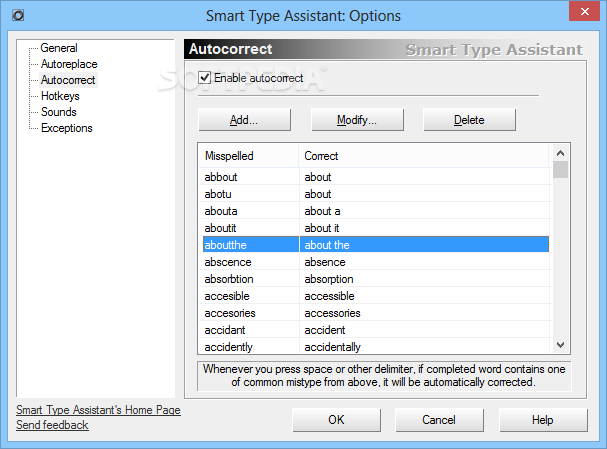Screen dimensions: 607x449
Task: Select the 'accidant' row
Action: click(375, 330)
